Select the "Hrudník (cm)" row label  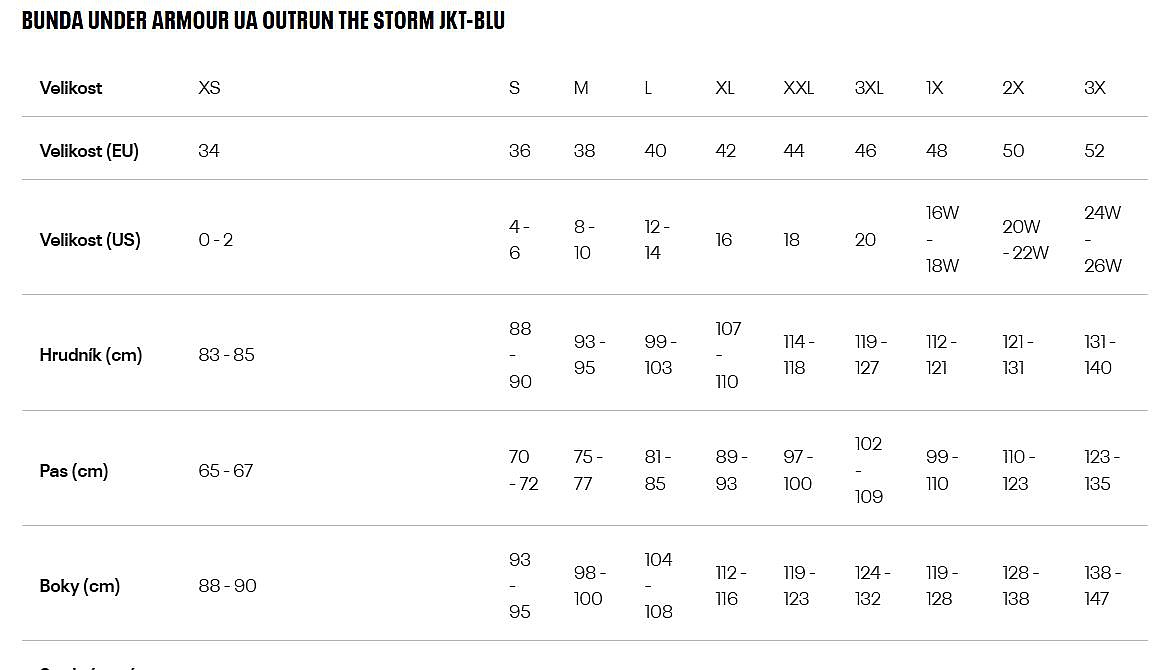click(x=91, y=355)
